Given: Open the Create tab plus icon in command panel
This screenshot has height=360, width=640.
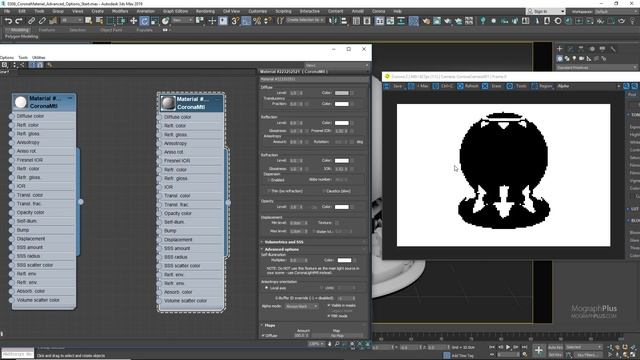Looking at the screenshot, I should (x=560, y=49).
